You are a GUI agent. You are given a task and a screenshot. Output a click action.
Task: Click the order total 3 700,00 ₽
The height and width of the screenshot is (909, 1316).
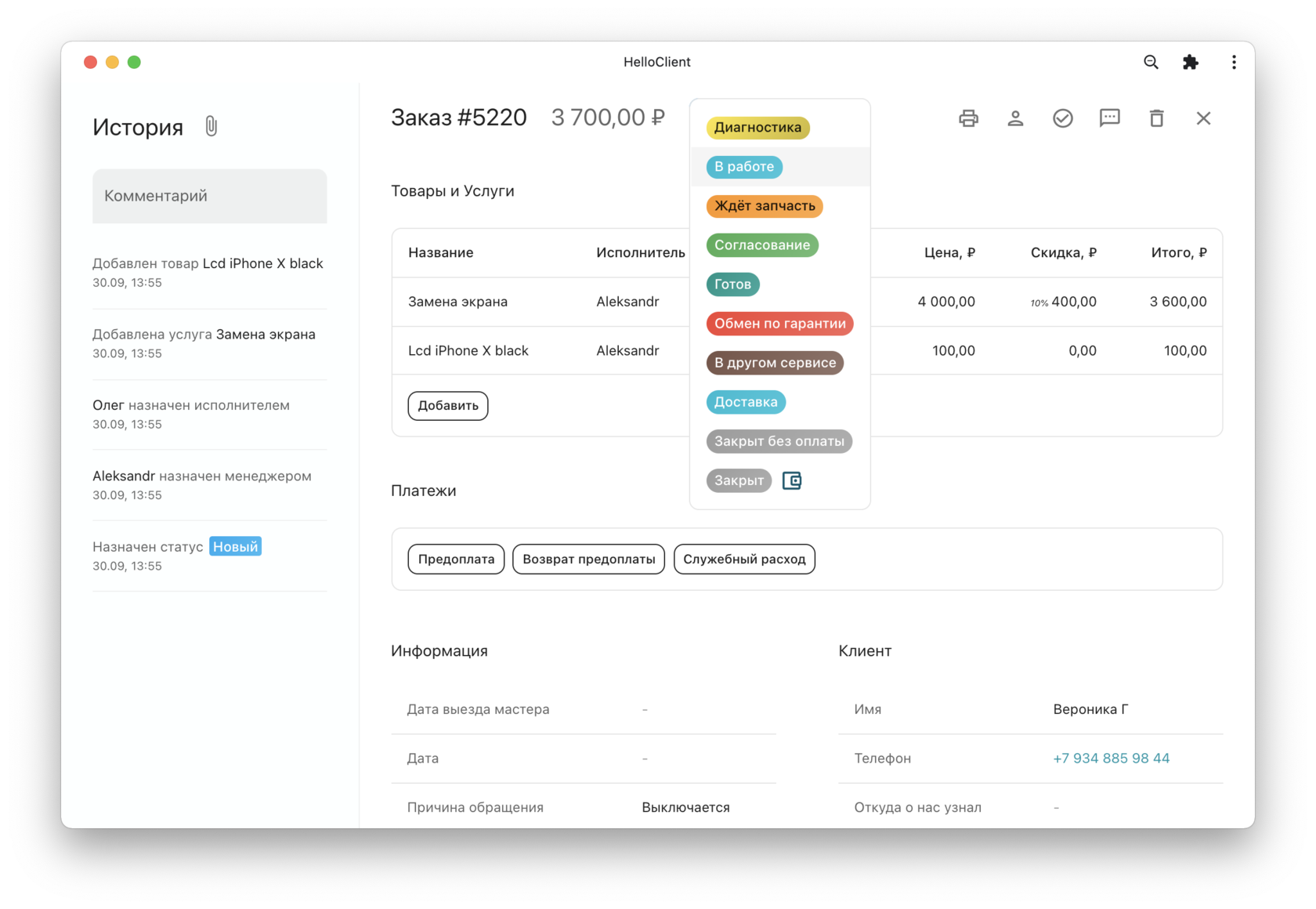tap(608, 118)
